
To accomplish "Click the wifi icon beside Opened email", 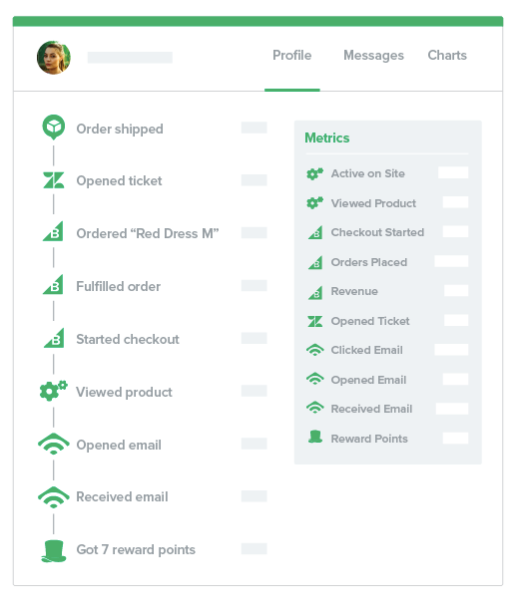I will coord(53,444).
